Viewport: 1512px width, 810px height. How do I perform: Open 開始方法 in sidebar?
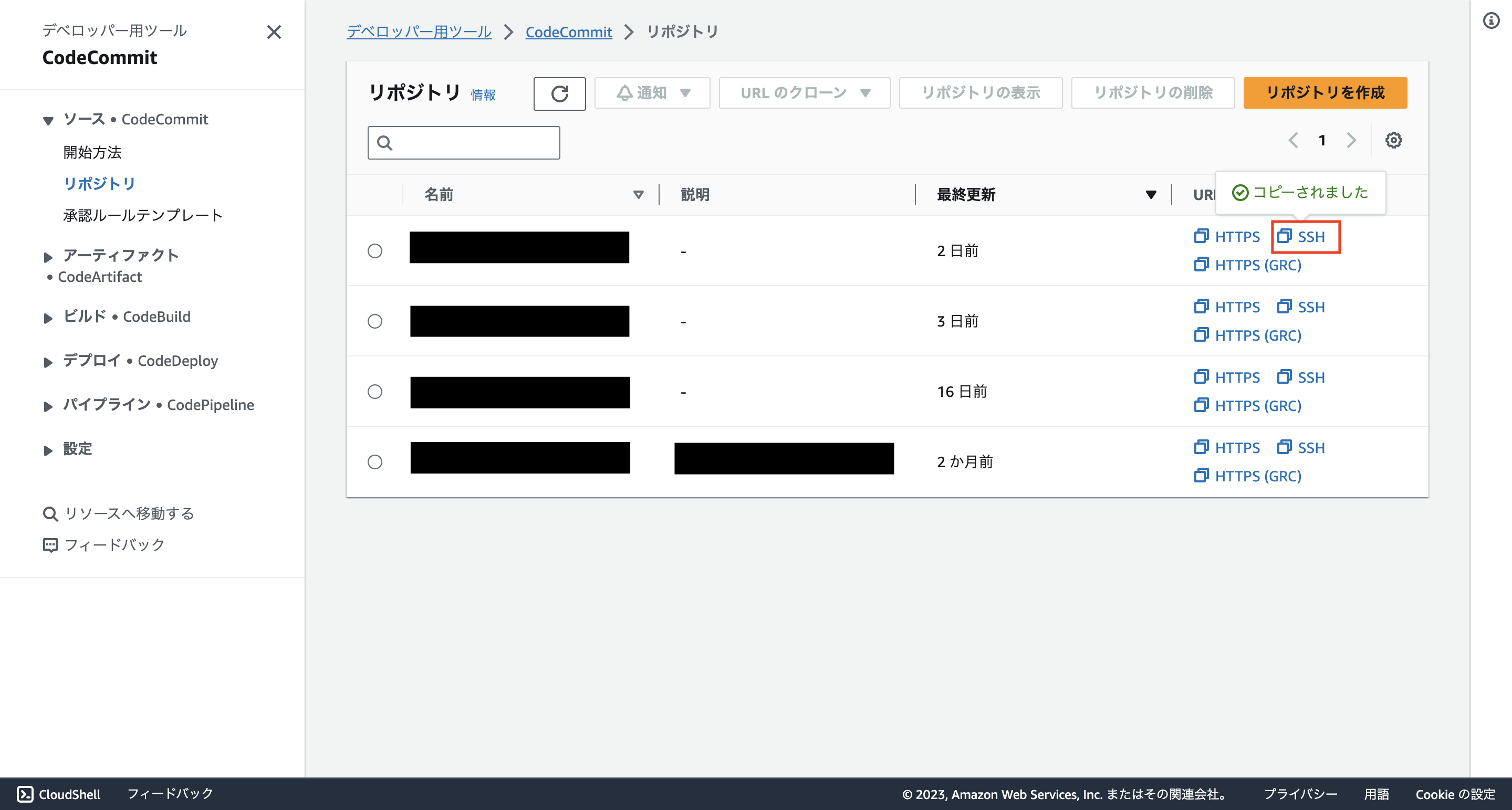92,152
